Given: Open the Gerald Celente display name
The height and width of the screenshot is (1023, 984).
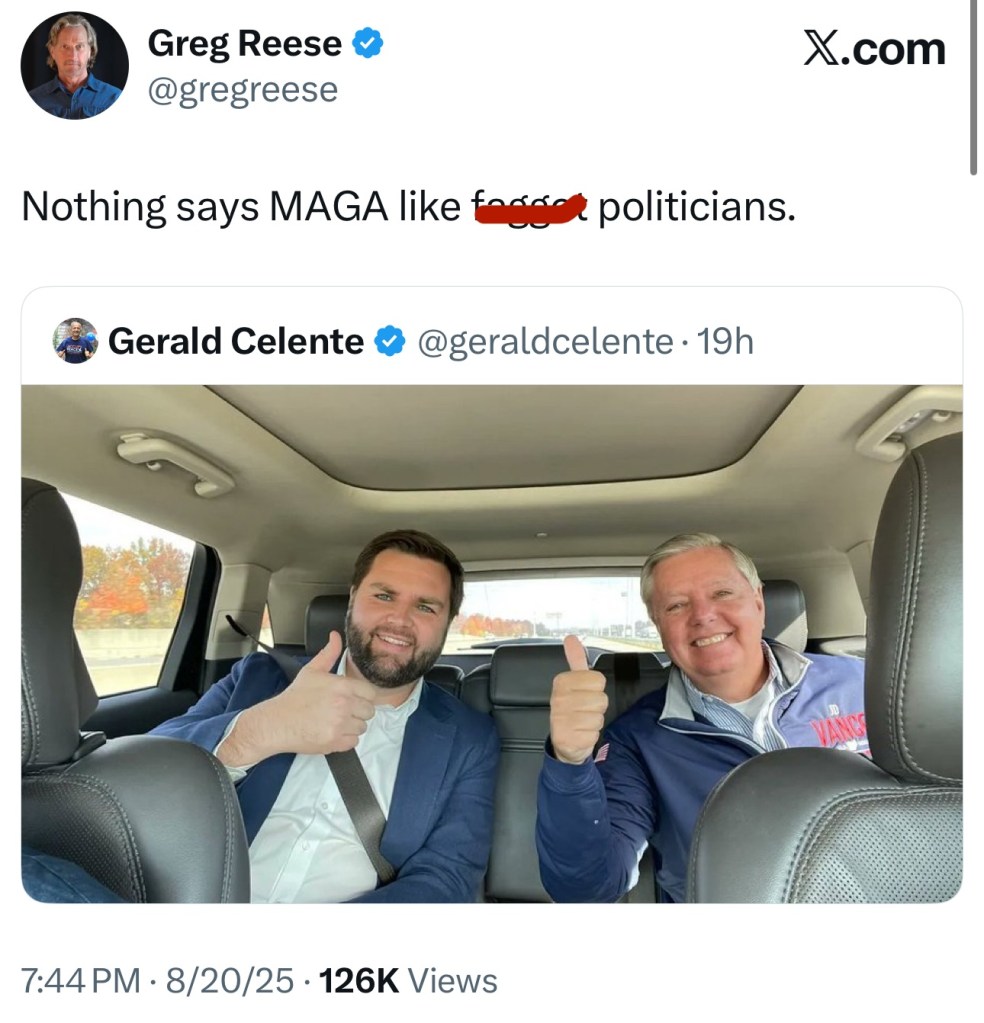Looking at the screenshot, I should pyautogui.click(x=236, y=342).
